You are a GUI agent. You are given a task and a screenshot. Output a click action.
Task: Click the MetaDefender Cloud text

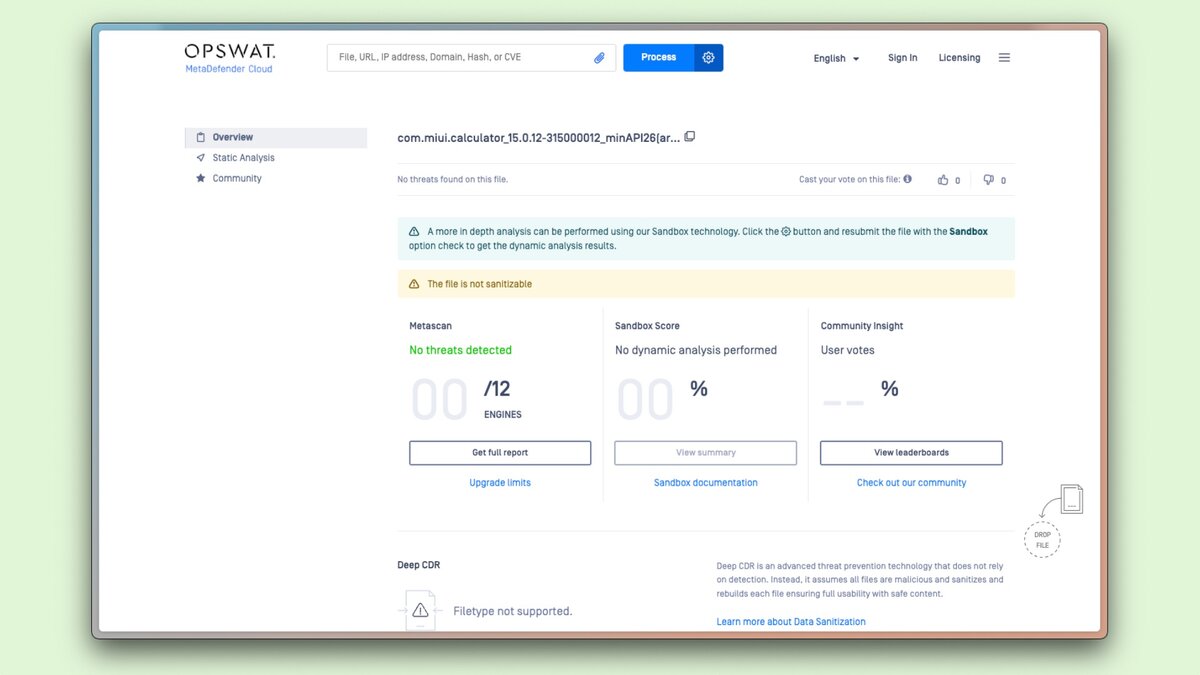pos(229,69)
